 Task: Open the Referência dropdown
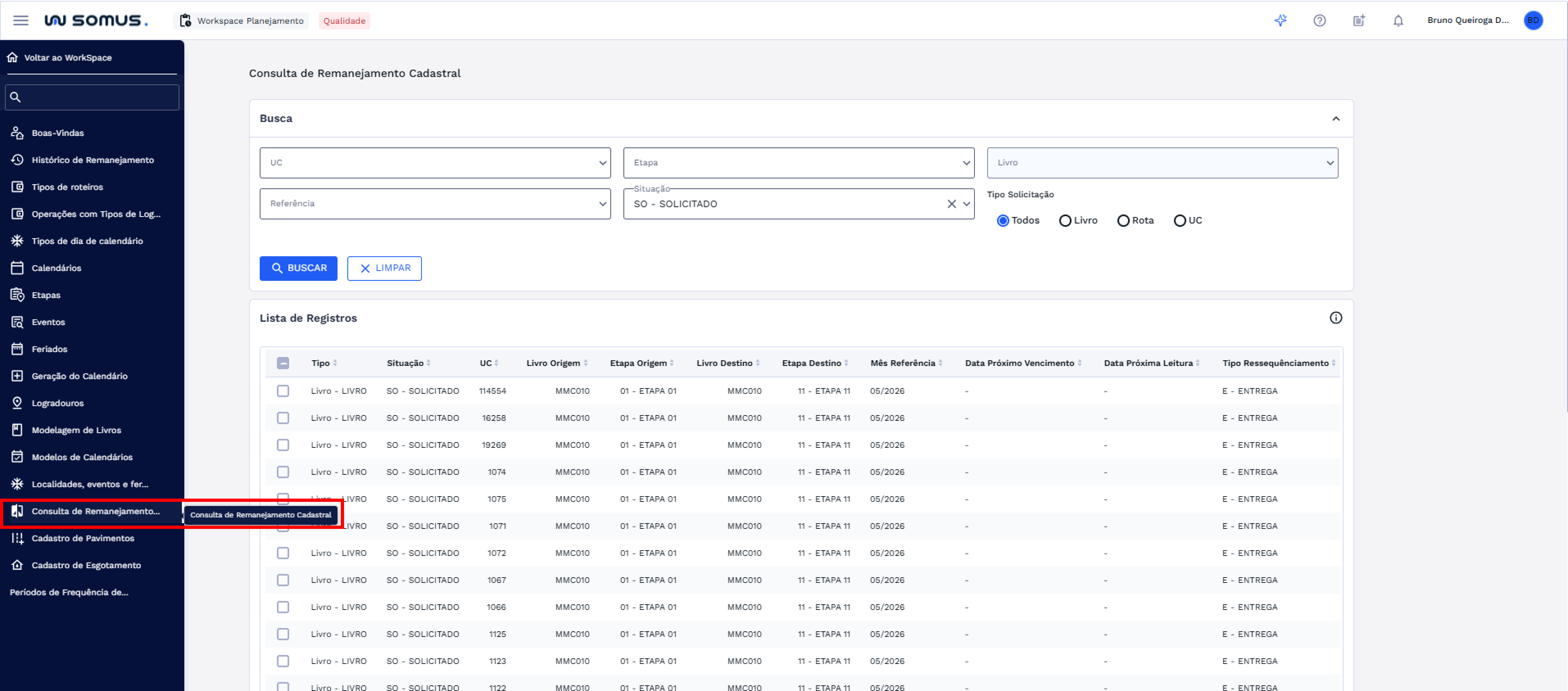(x=435, y=203)
